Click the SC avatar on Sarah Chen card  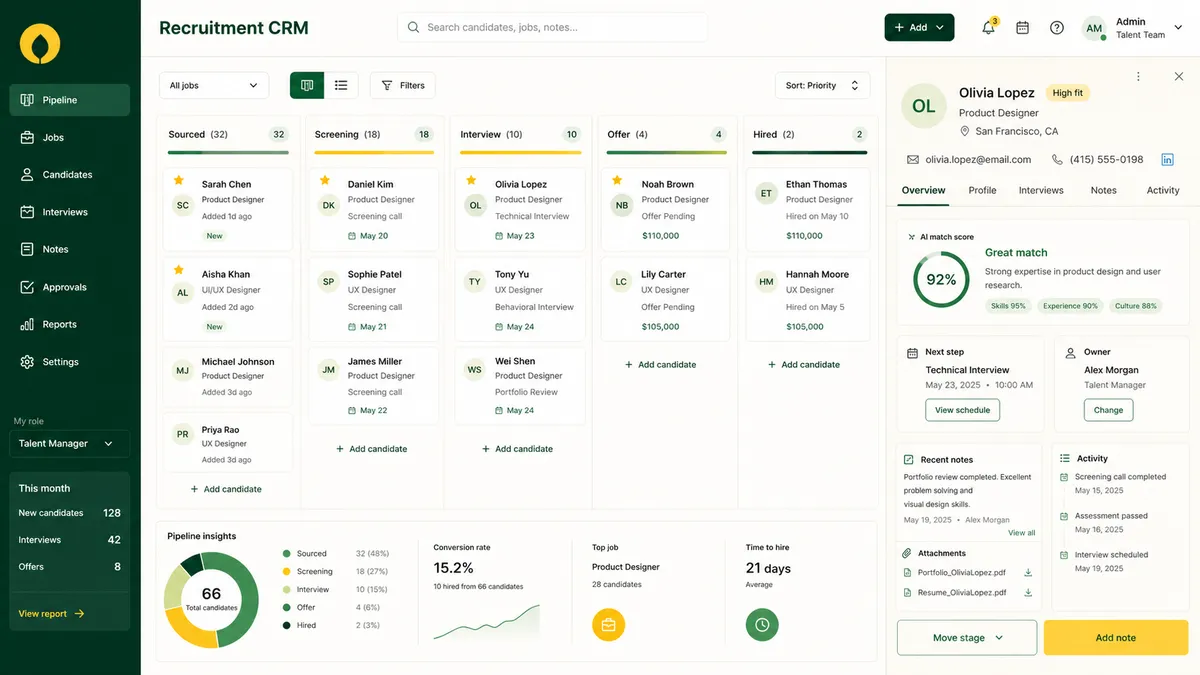click(x=183, y=205)
